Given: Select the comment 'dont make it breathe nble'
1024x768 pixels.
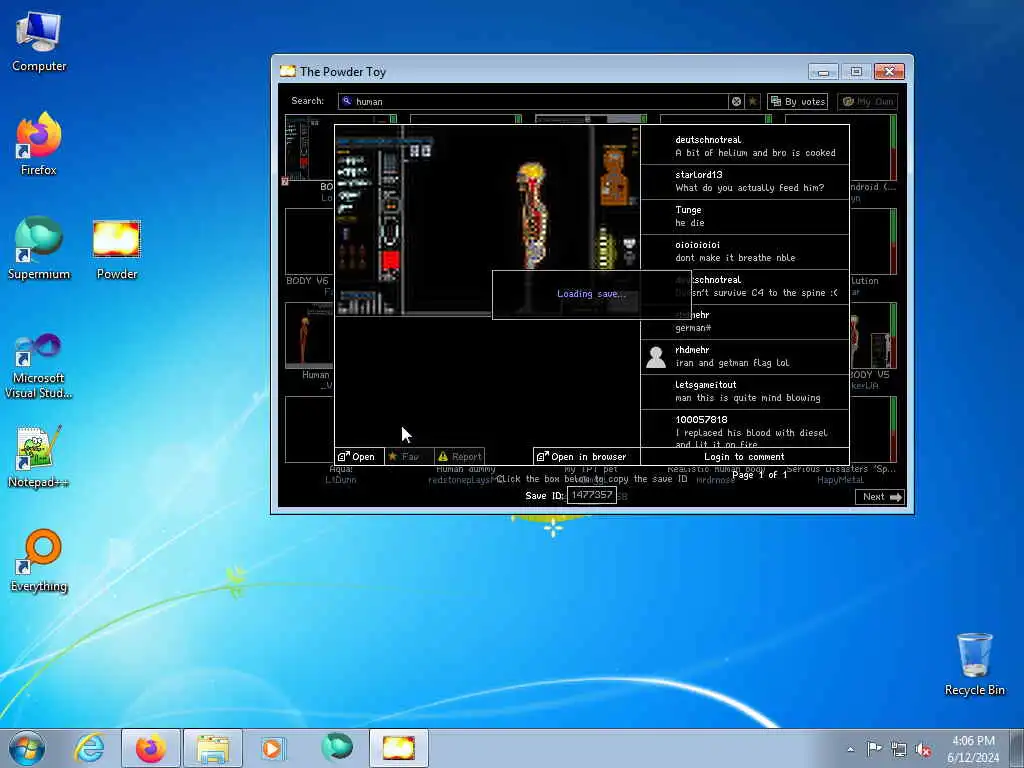Looking at the screenshot, I should click(735, 258).
